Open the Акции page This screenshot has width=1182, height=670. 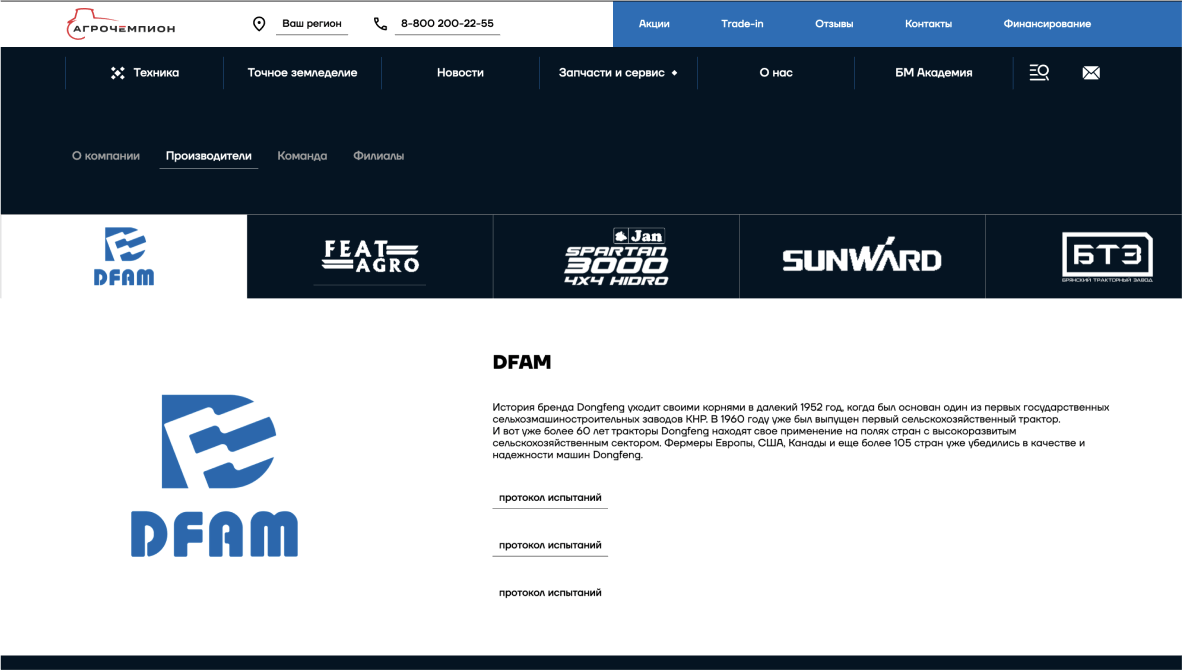[x=654, y=24]
